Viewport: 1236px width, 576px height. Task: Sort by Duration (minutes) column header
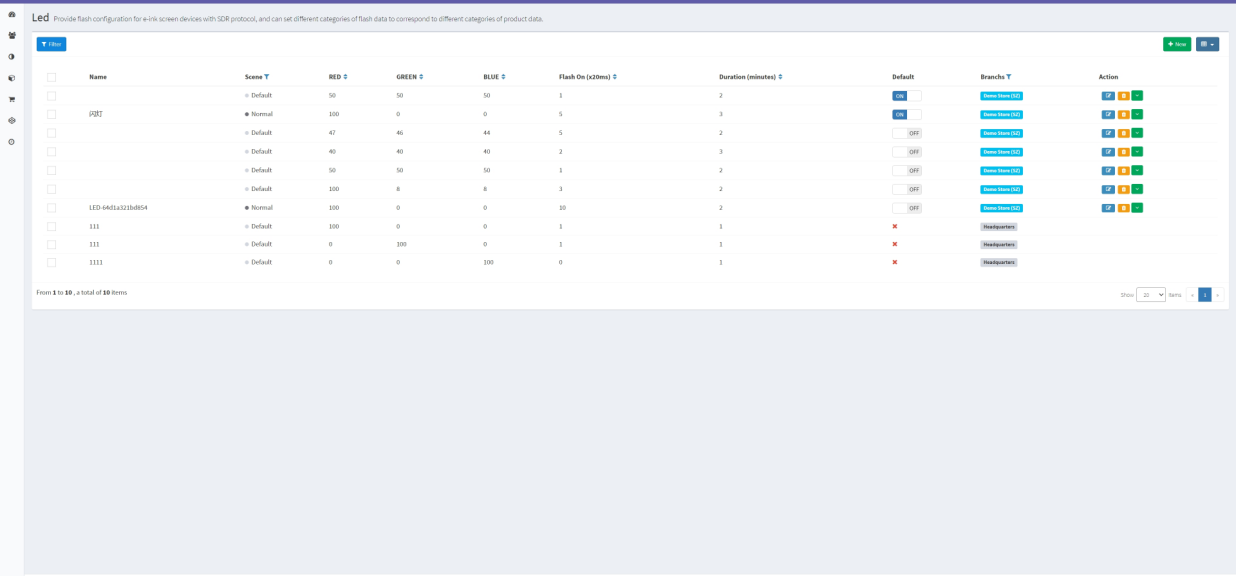[x=750, y=77]
